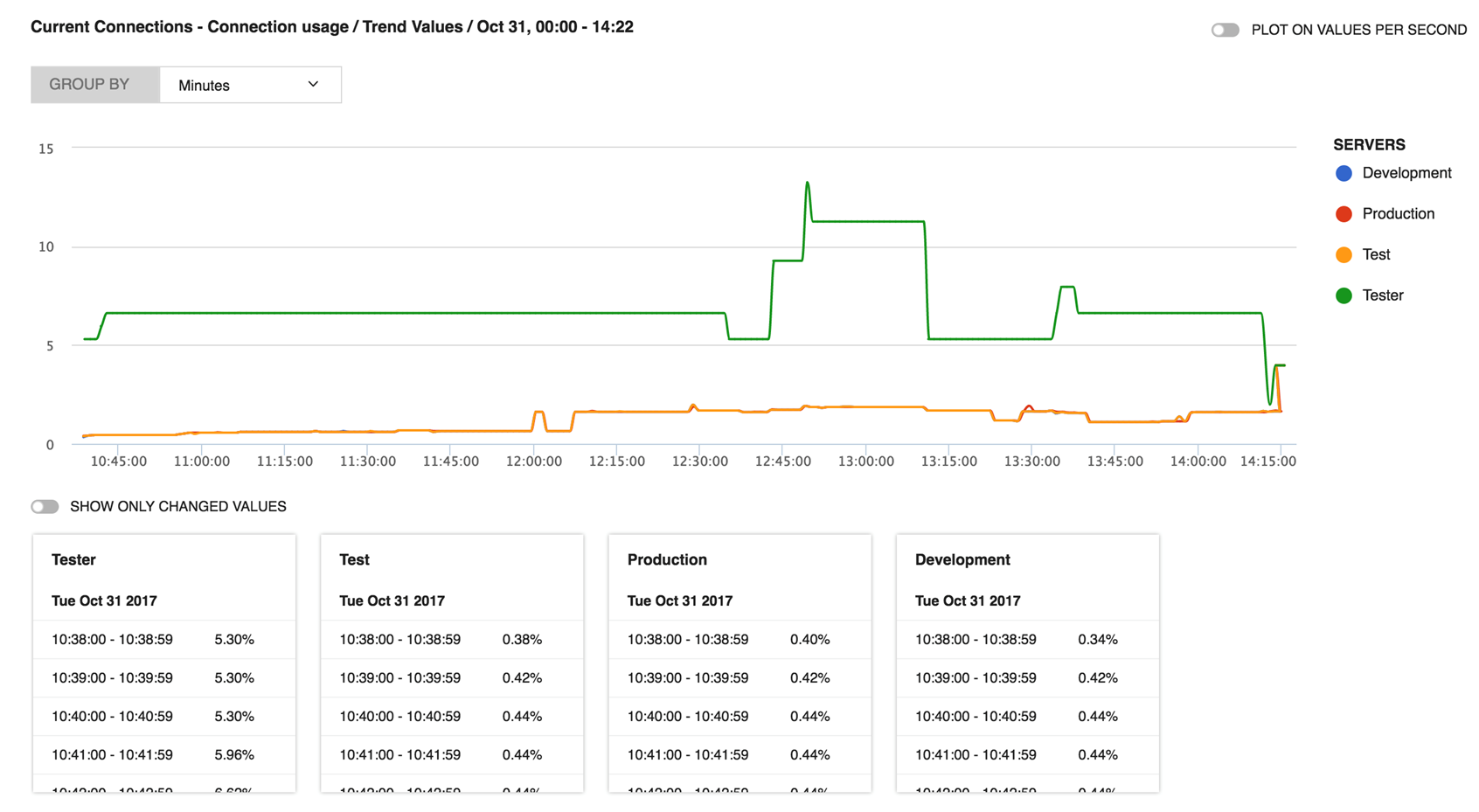Click the orange Test legend dot

pyautogui.click(x=1344, y=254)
